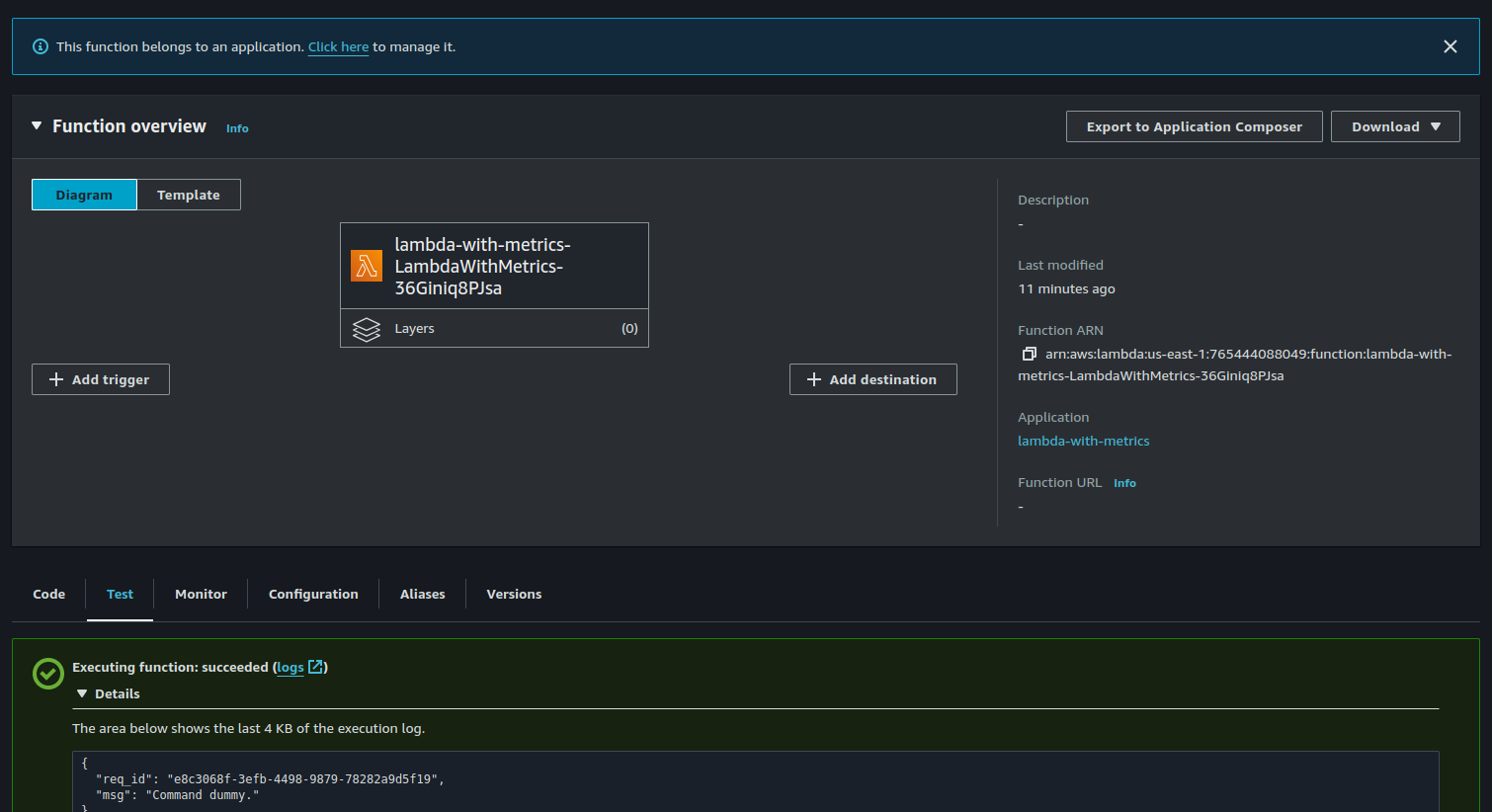Dismiss the application info banner
Screen dimensions: 1492x812
tap(1450, 46)
